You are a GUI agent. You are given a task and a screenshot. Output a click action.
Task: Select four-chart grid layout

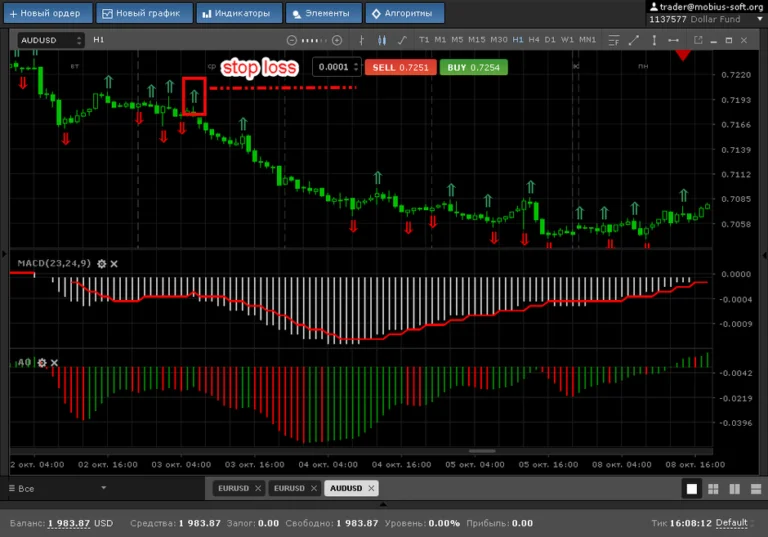click(713, 489)
